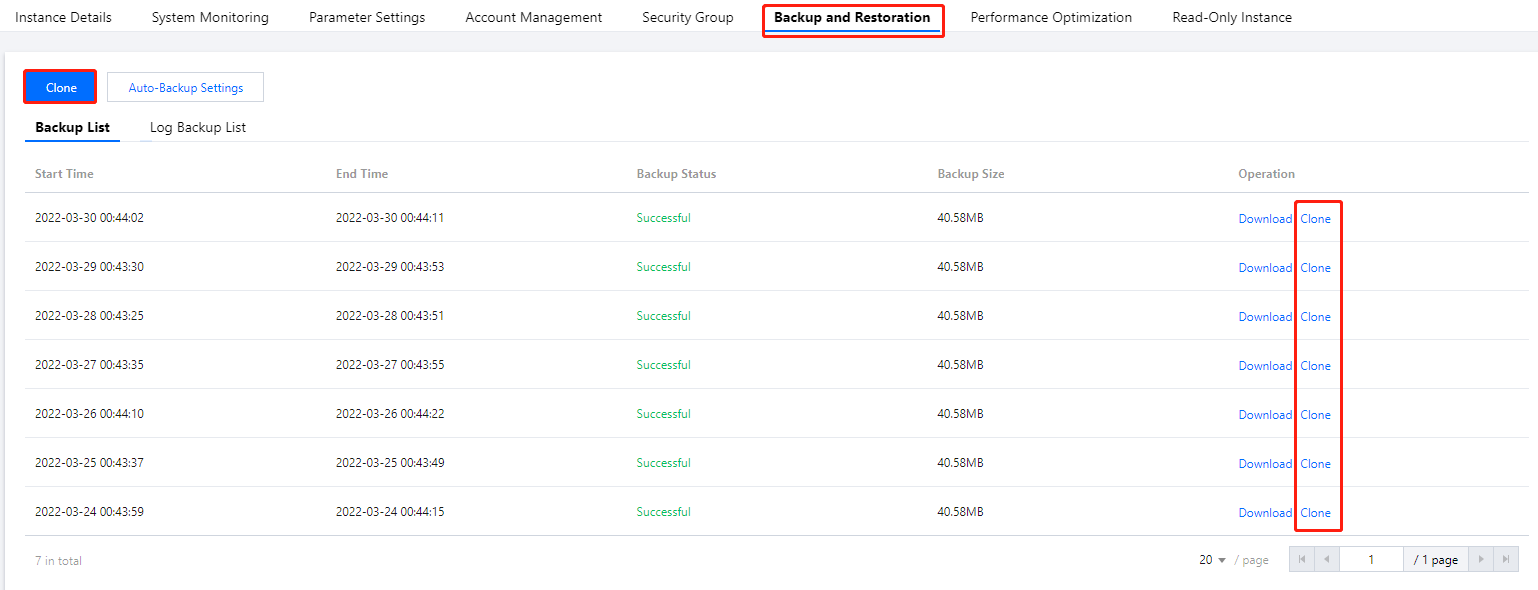Click the page number input field
The width and height of the screenshot is (1538, 590).
click(x=1371, y=560)
